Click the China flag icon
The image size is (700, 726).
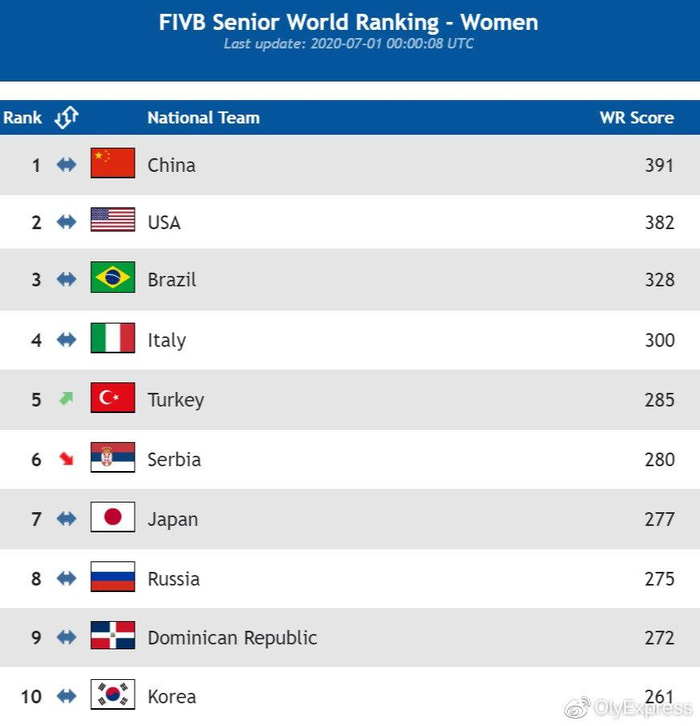113,163
